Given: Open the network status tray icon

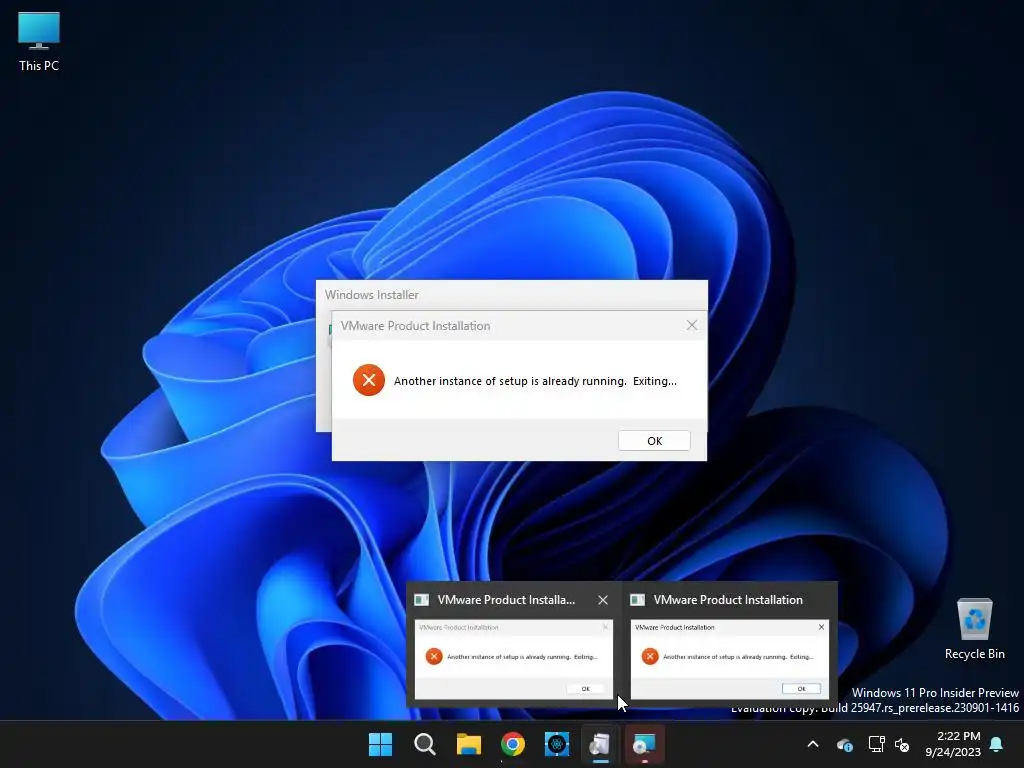Looking at the screenshot, I should coord(876,744).
